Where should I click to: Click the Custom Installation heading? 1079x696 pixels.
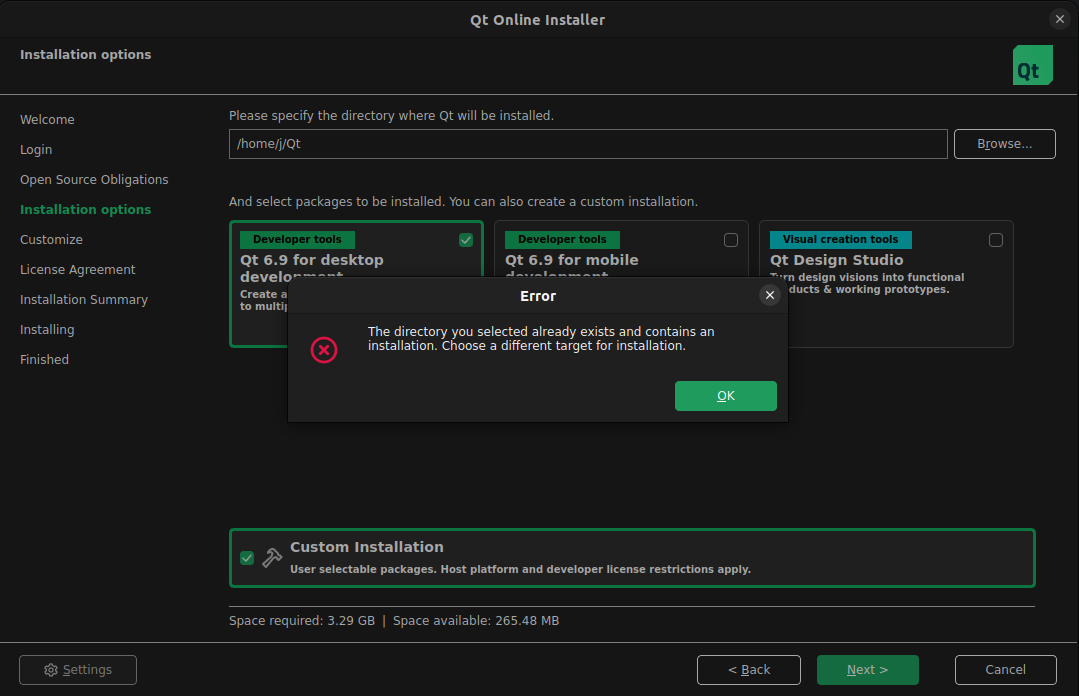[367, 547]
